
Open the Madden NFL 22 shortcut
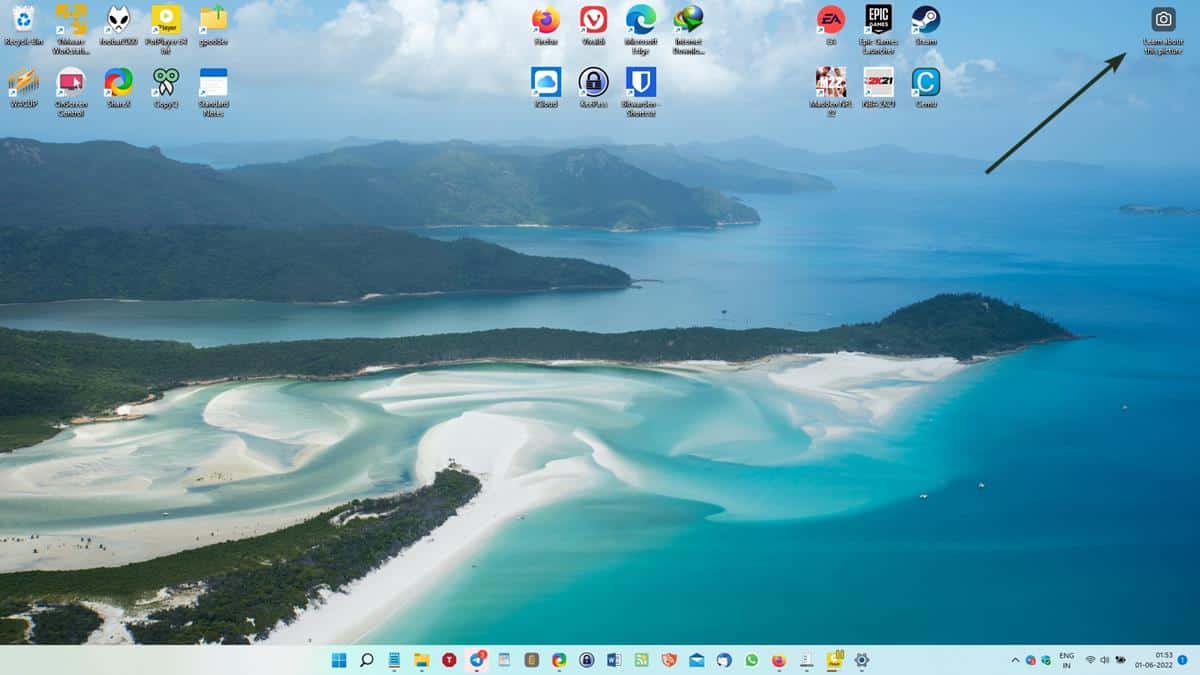pos(831,92)
